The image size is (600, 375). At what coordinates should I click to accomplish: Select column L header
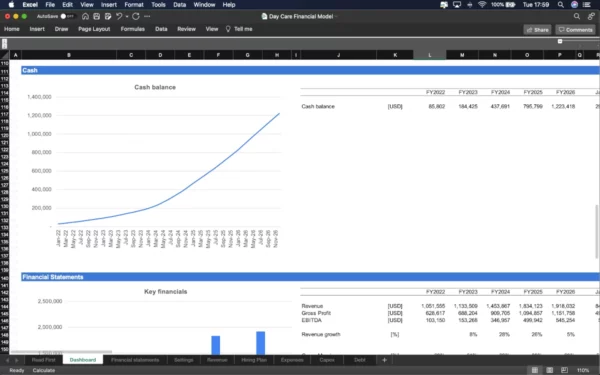point(430,55)
